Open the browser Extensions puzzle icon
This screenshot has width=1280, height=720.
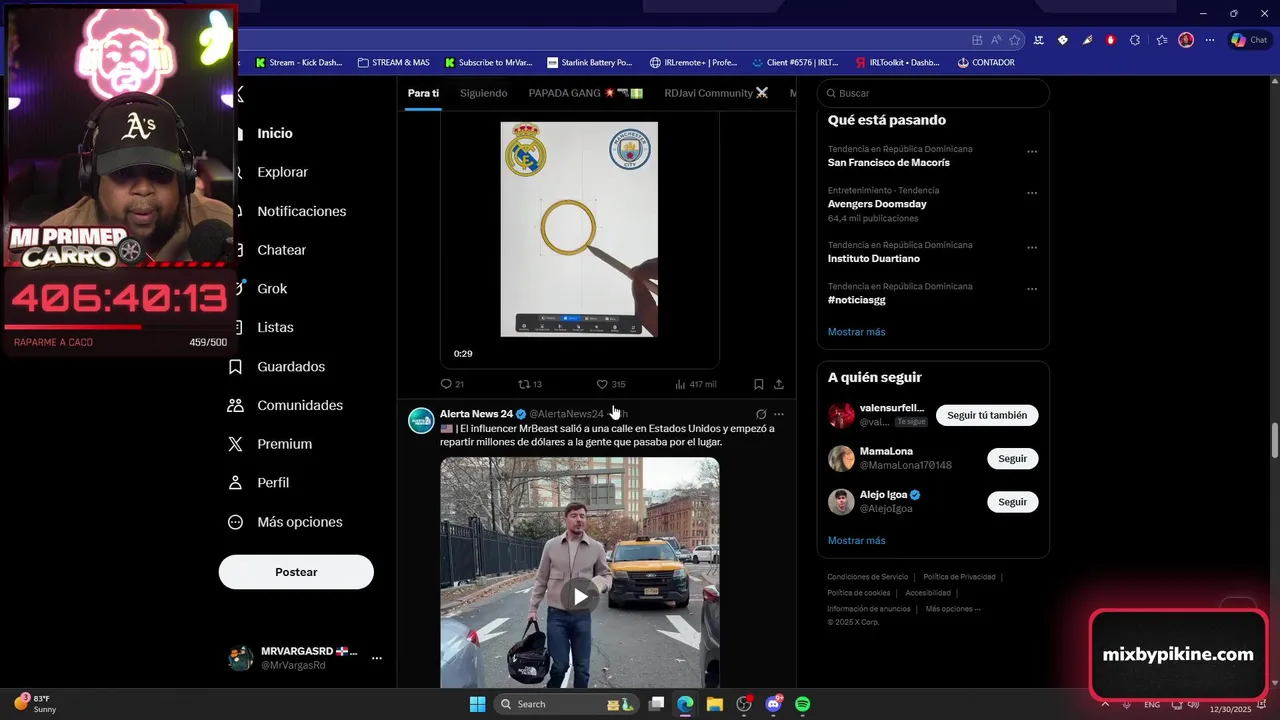[x=1135, y=40]
